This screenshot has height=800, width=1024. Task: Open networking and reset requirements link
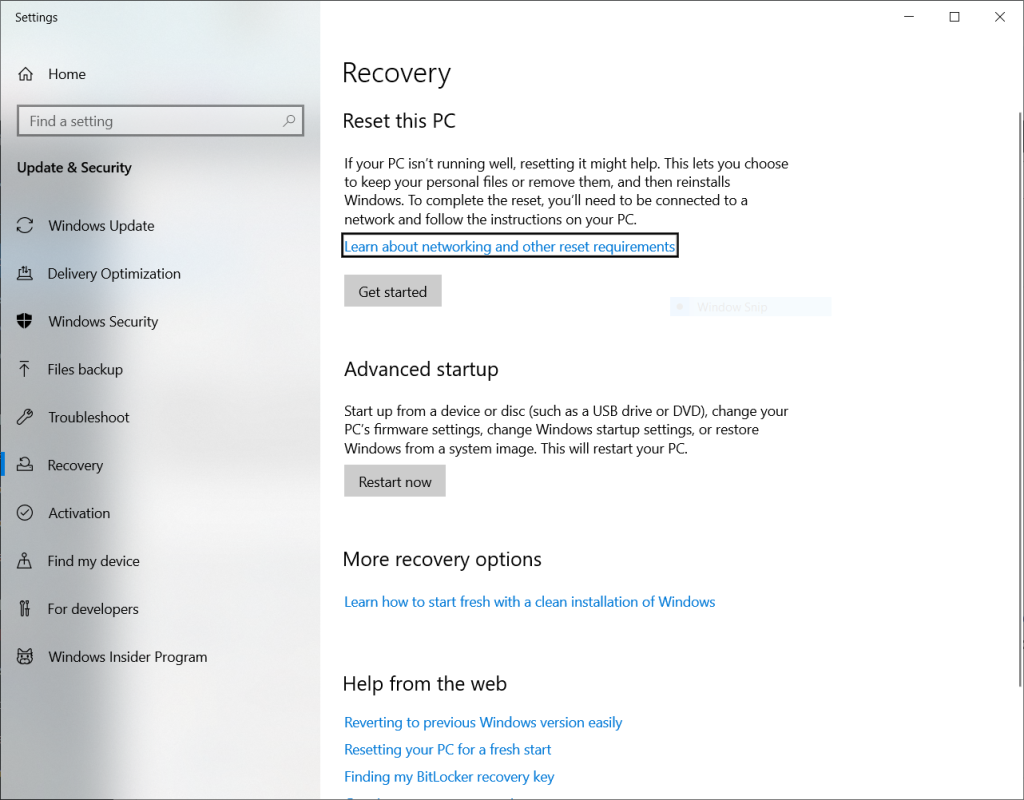click(509, 245)
